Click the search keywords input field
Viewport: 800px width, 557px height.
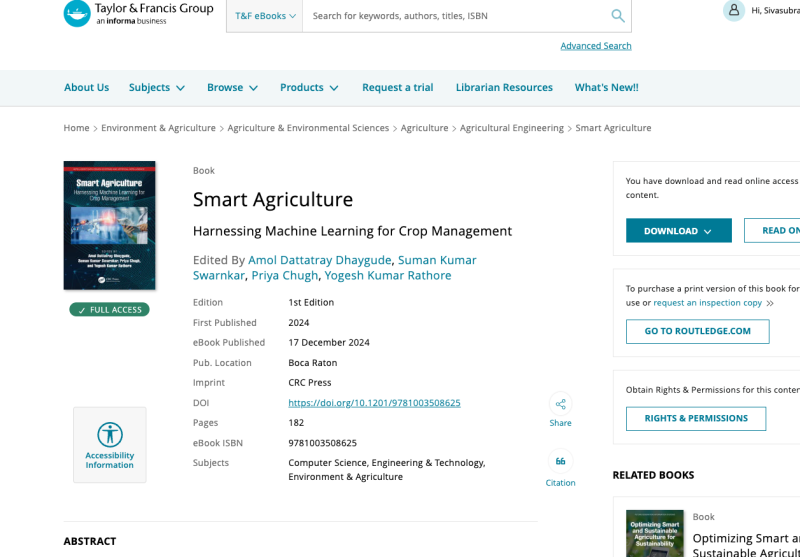[454, 16]
